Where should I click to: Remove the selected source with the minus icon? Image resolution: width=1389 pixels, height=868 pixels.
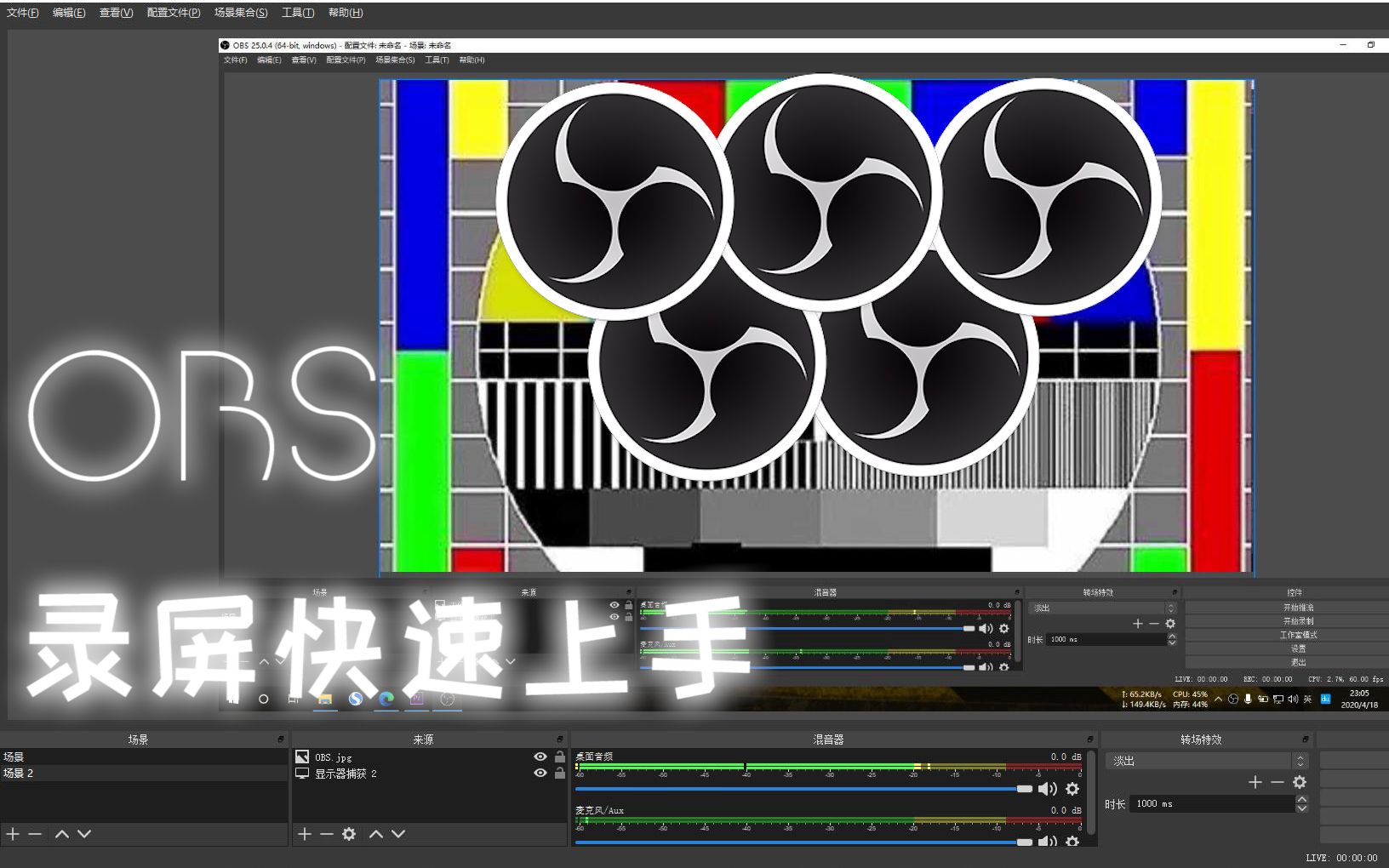pyautogui.click(x=326, y=834)
